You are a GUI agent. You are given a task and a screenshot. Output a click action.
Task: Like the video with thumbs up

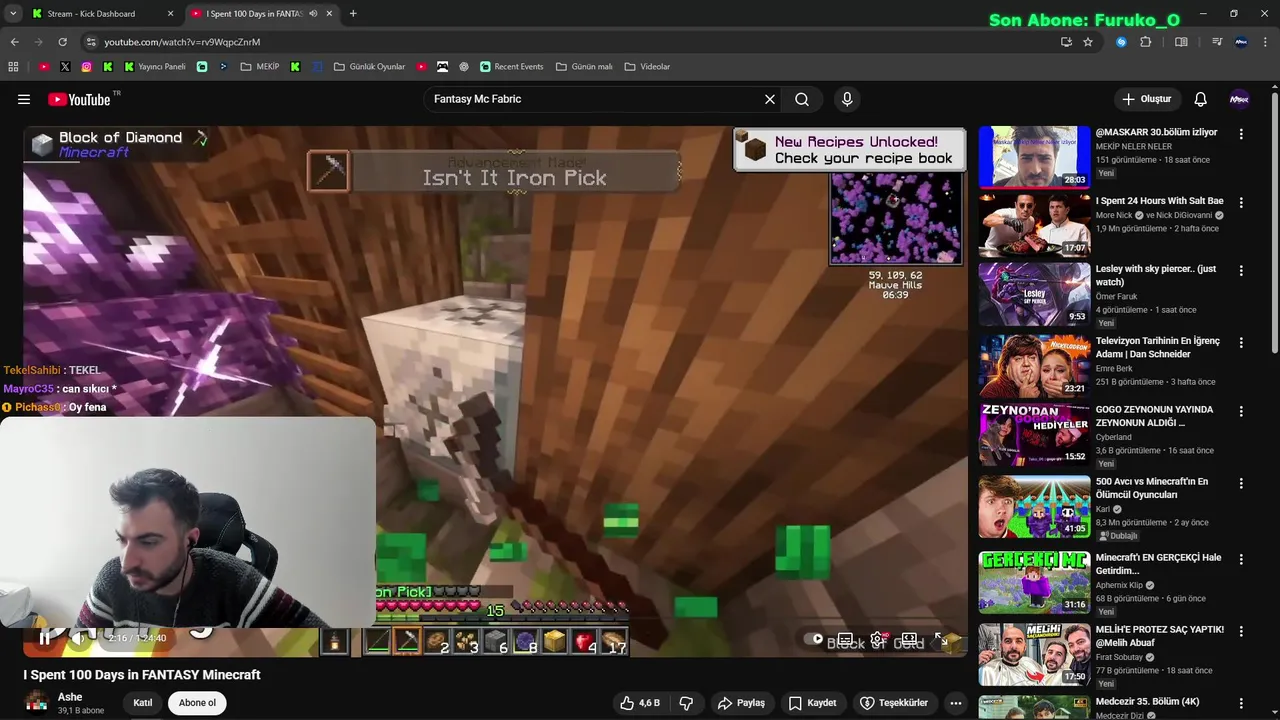(639, 703)
